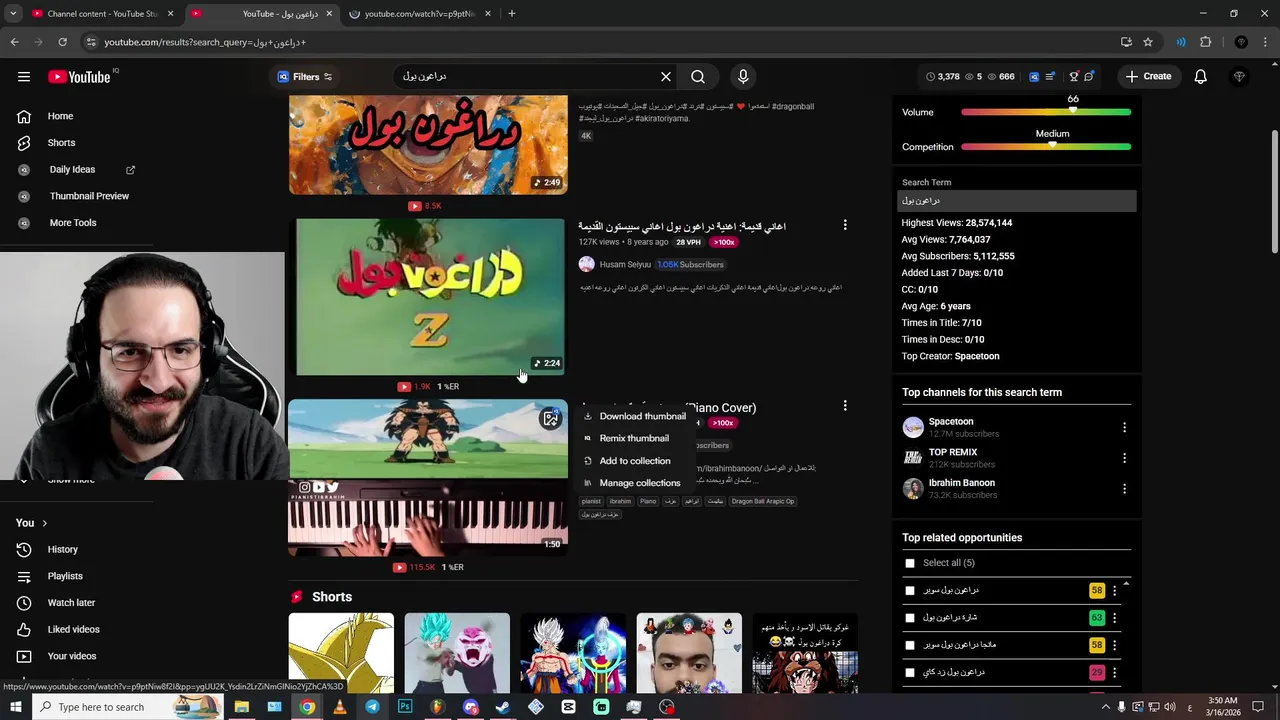The height and width of the screenshot is (720, 1280).
Task: Check the Select all (5) checkbox
Action: pos(910,563)
